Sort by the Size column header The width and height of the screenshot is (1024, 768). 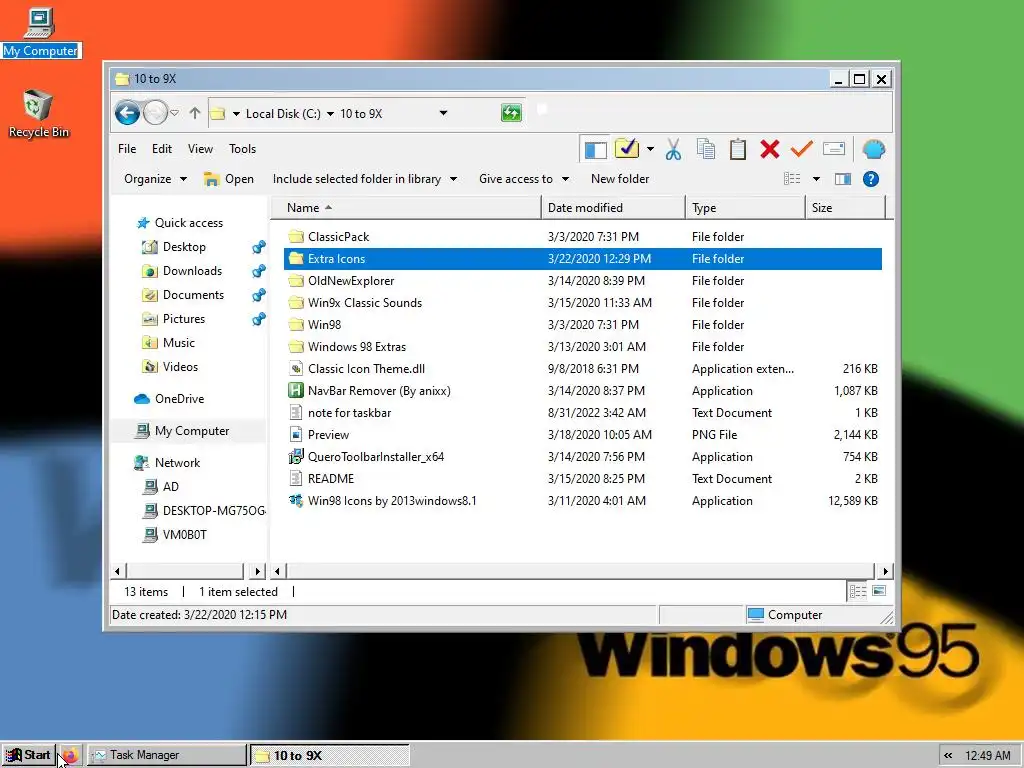coord(846,208)
